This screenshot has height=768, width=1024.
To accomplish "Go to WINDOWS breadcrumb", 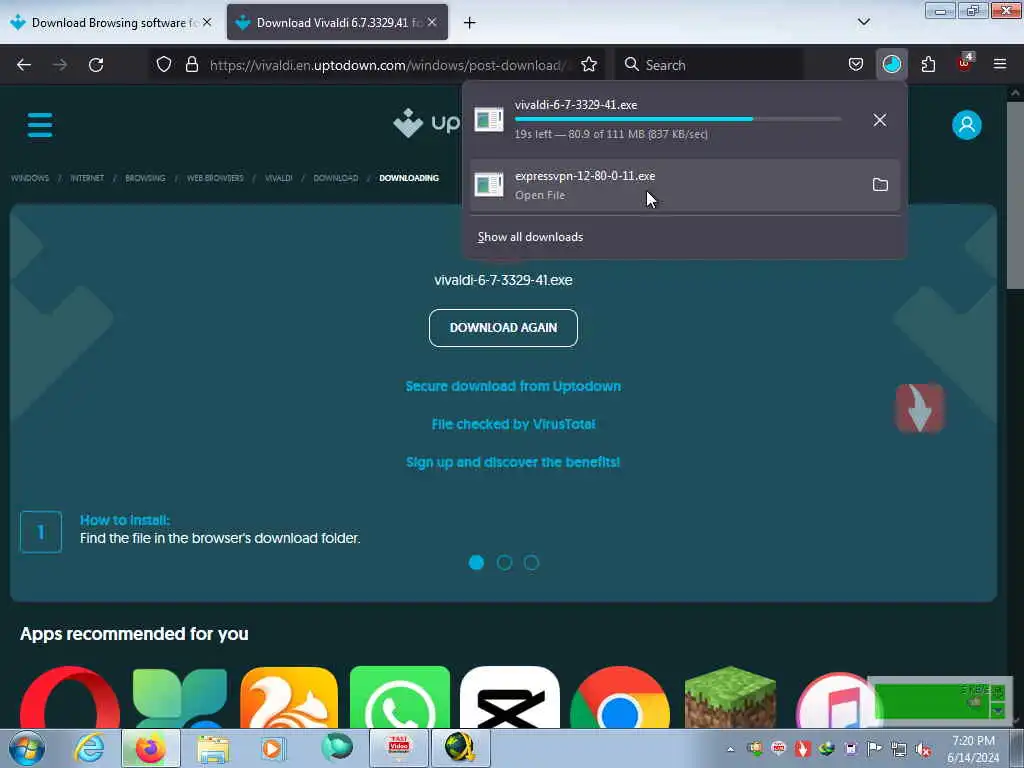I will tap(30, 178).
